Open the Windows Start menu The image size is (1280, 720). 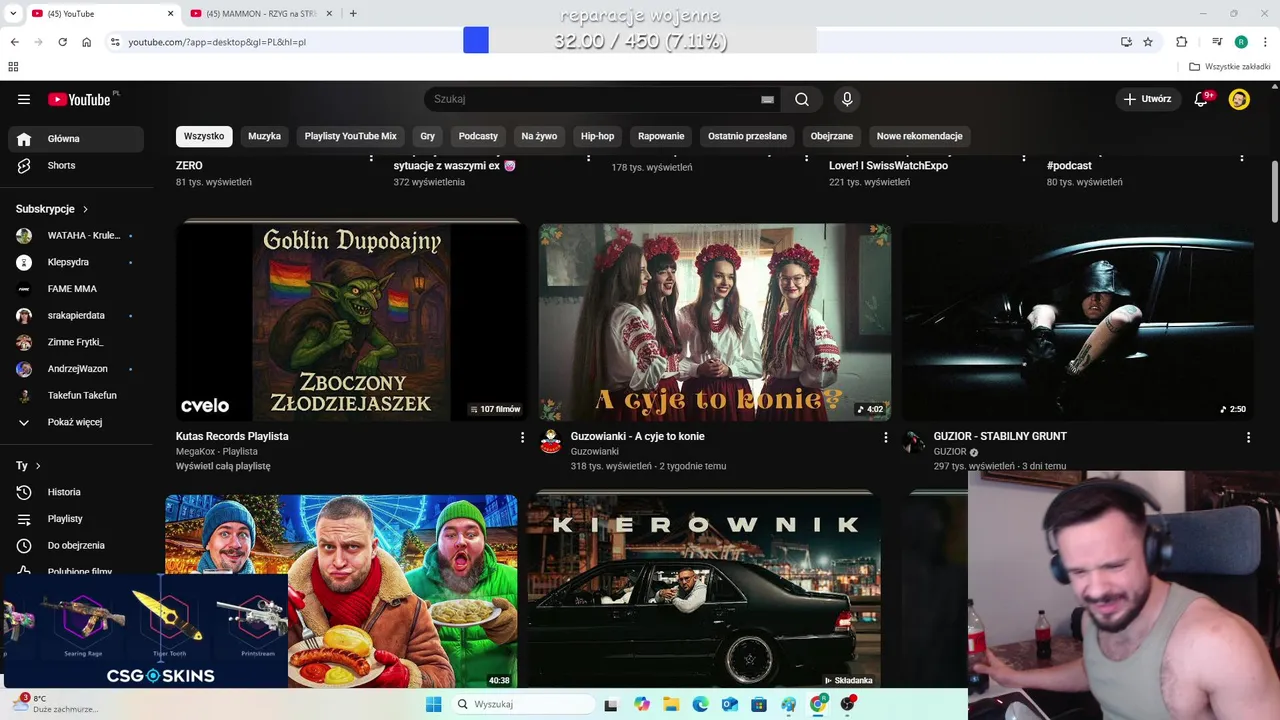click(x=433, y=704)
